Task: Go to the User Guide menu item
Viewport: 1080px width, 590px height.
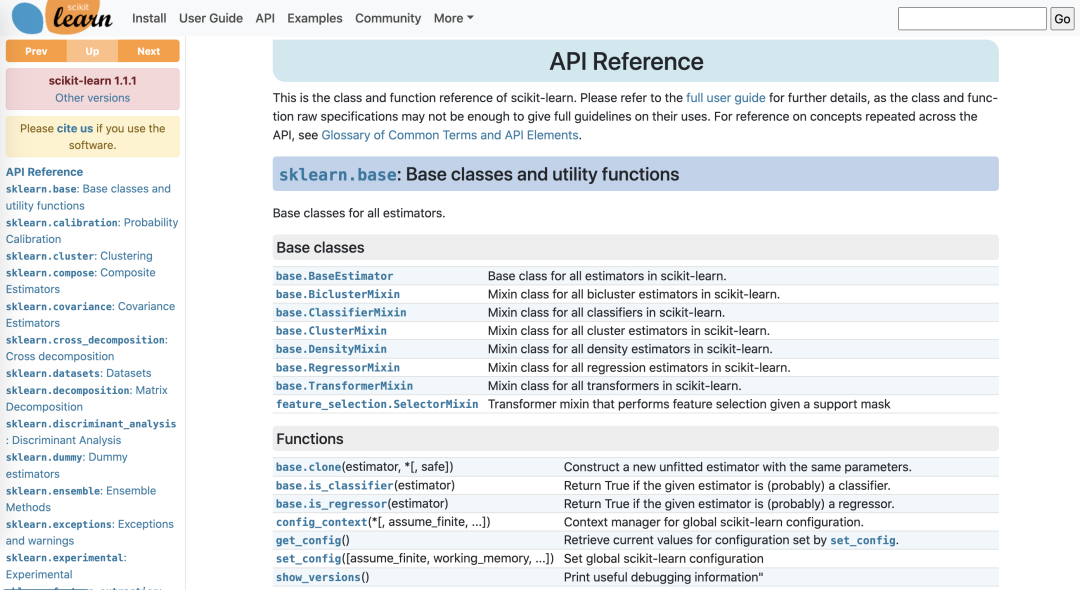Action: click(211, 18)
